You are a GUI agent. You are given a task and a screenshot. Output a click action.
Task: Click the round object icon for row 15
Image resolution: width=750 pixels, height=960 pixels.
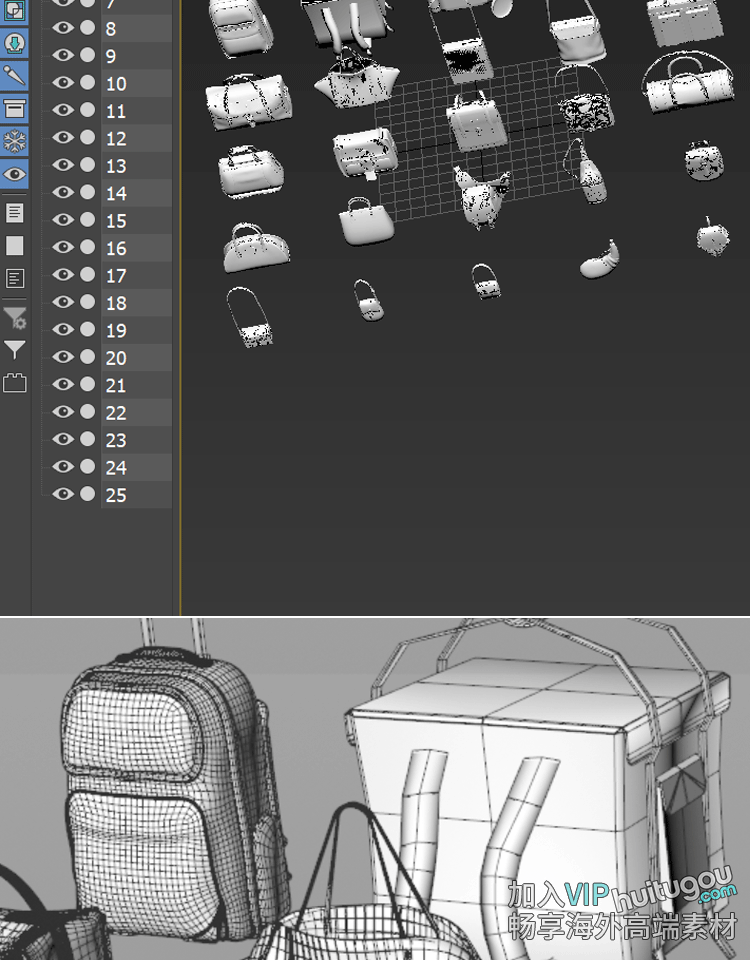pyautogui.click(x=88, y=220)
